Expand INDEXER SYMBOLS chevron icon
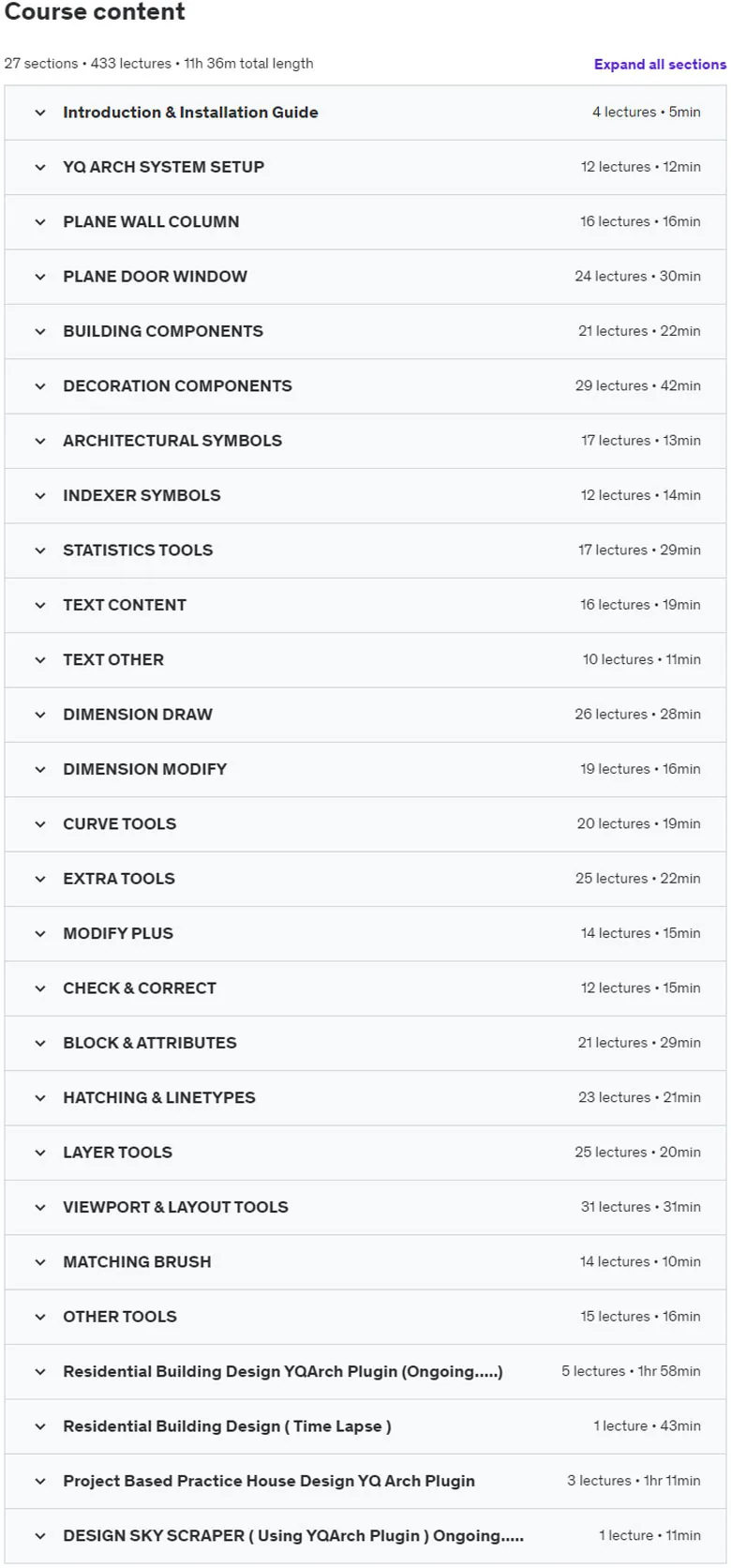This screenshot has width=731, height=1568. click(40, 496)
